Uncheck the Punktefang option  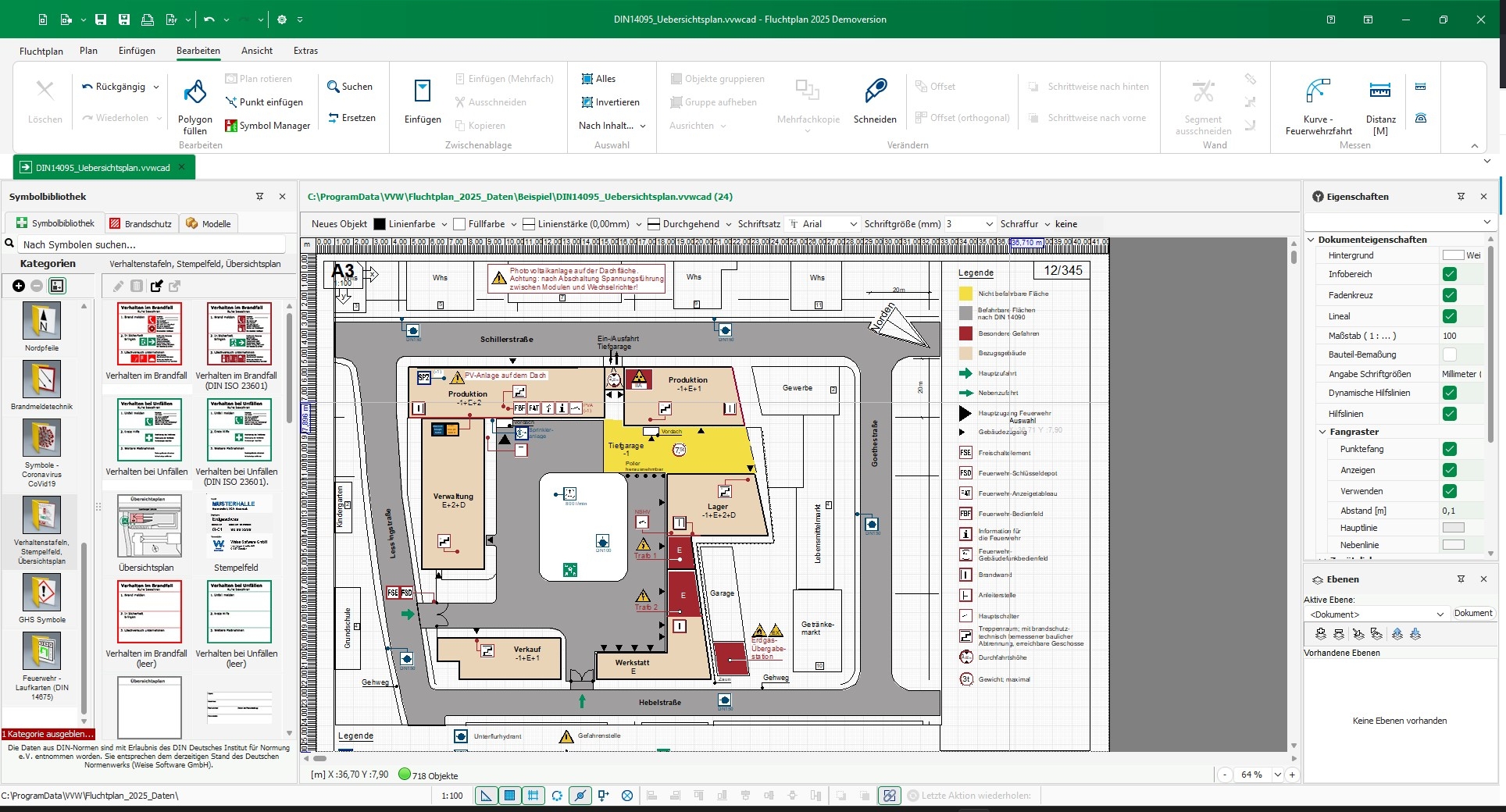[x=1450, y=449]
